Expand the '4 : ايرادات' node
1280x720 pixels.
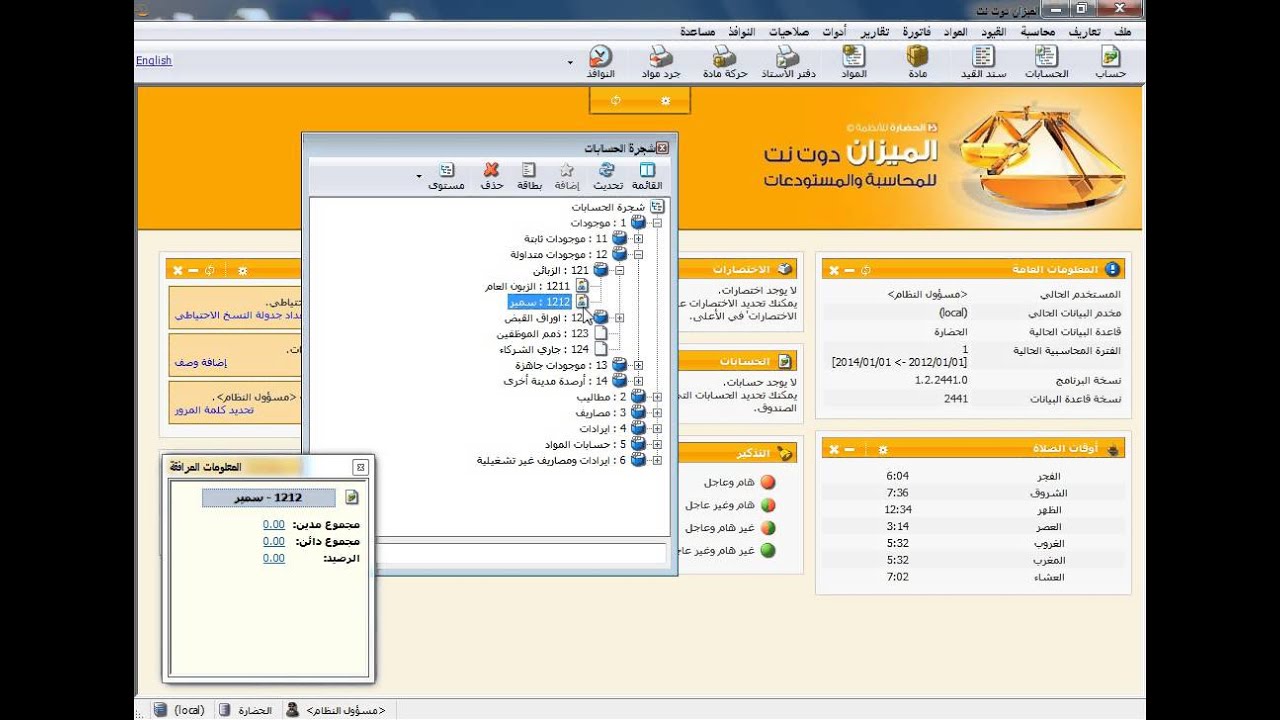pyautogui.click(x=657, y=428)
